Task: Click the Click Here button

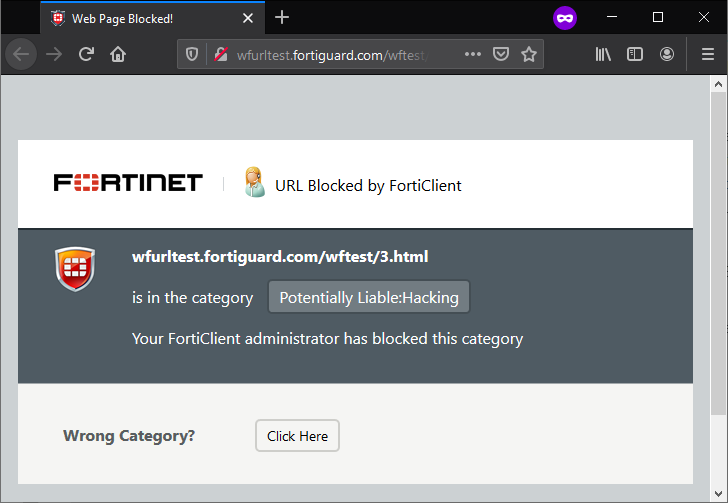Action: [297, 436]
